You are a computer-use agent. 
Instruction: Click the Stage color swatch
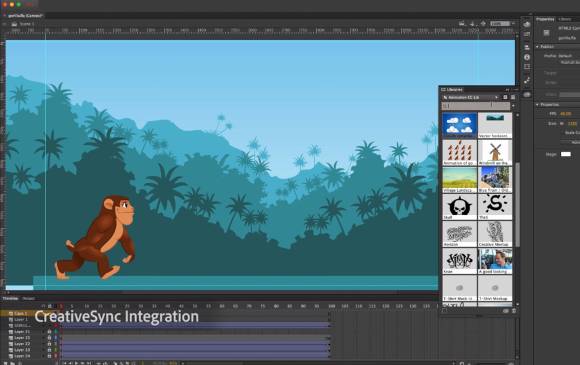pyautogui.click(x=566, y=154)
